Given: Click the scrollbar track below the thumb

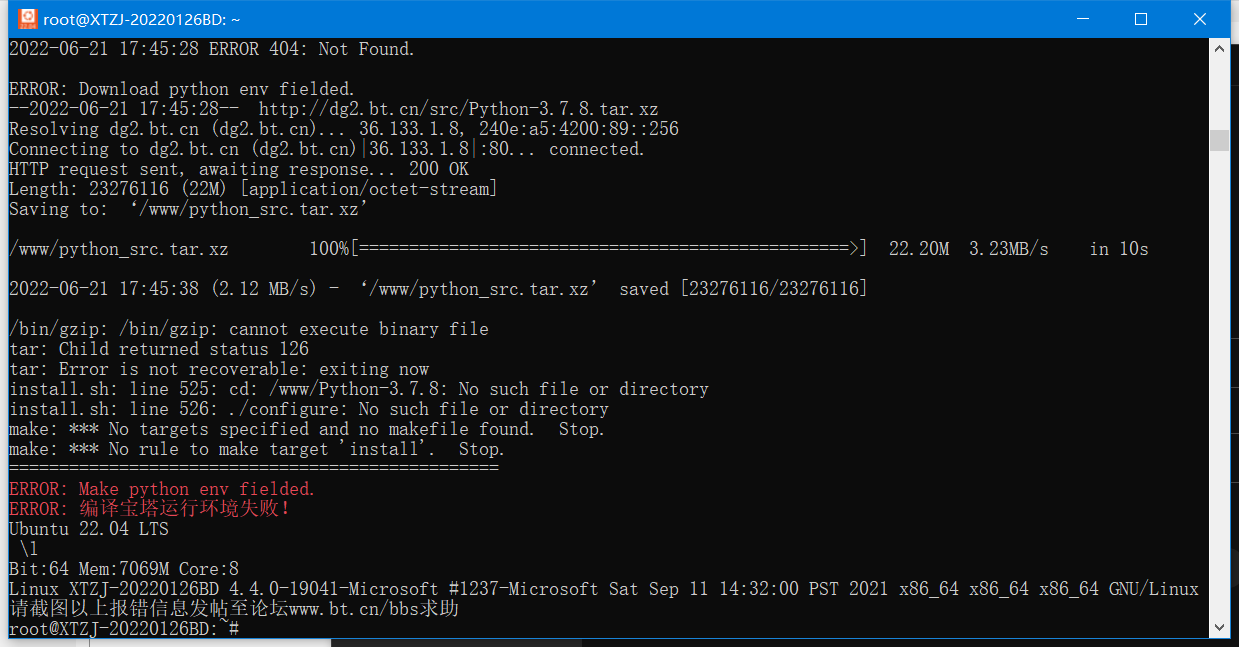Looking at the screenshot, I should 1219,385.
